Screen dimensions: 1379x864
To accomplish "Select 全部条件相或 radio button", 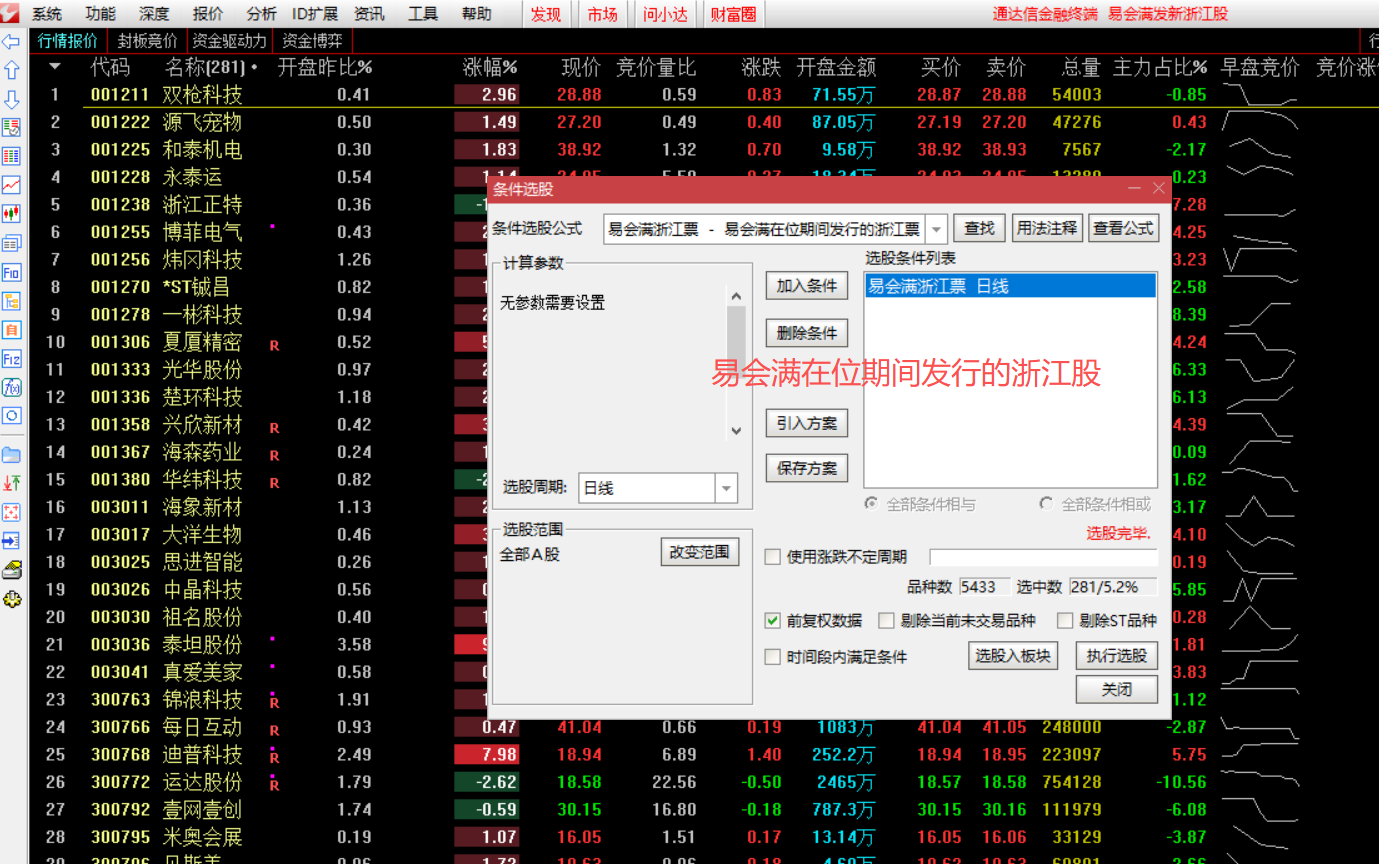I will [x=1047, y=504].
